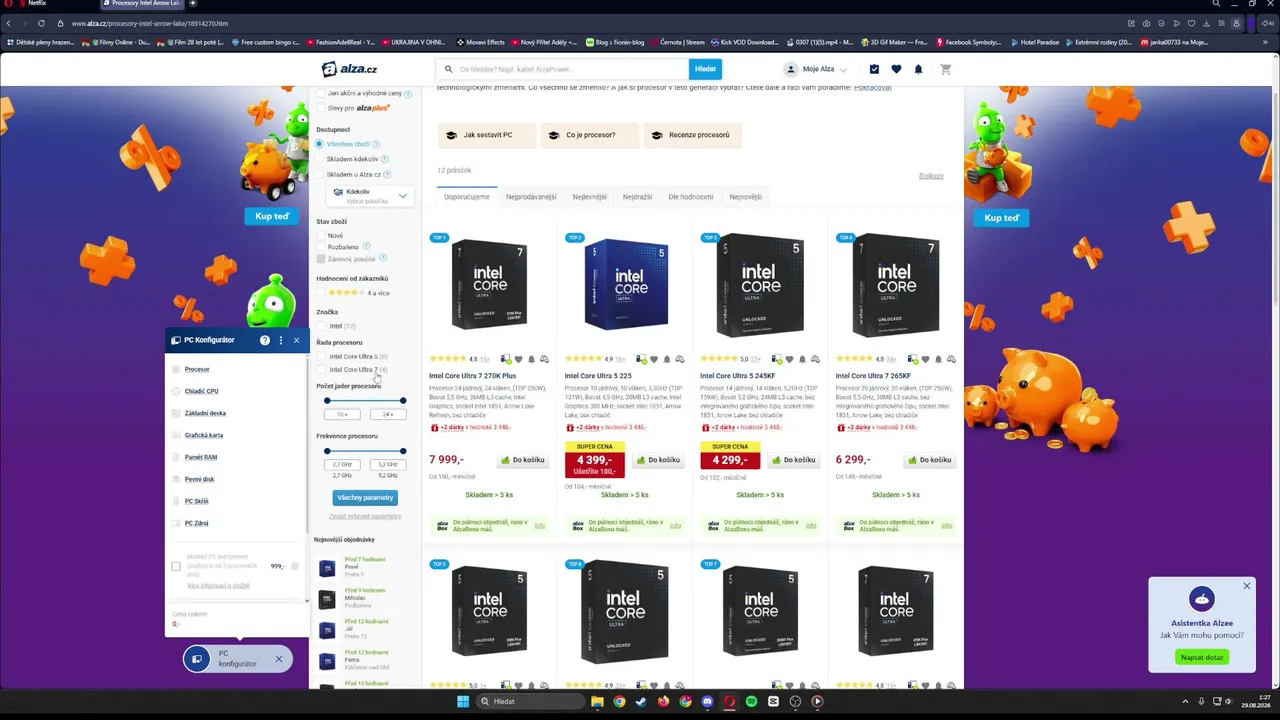Viewport: 1280px width, 720px height.
Task: Click the blue 'Hledat' search button
Action: click(705, 69)
